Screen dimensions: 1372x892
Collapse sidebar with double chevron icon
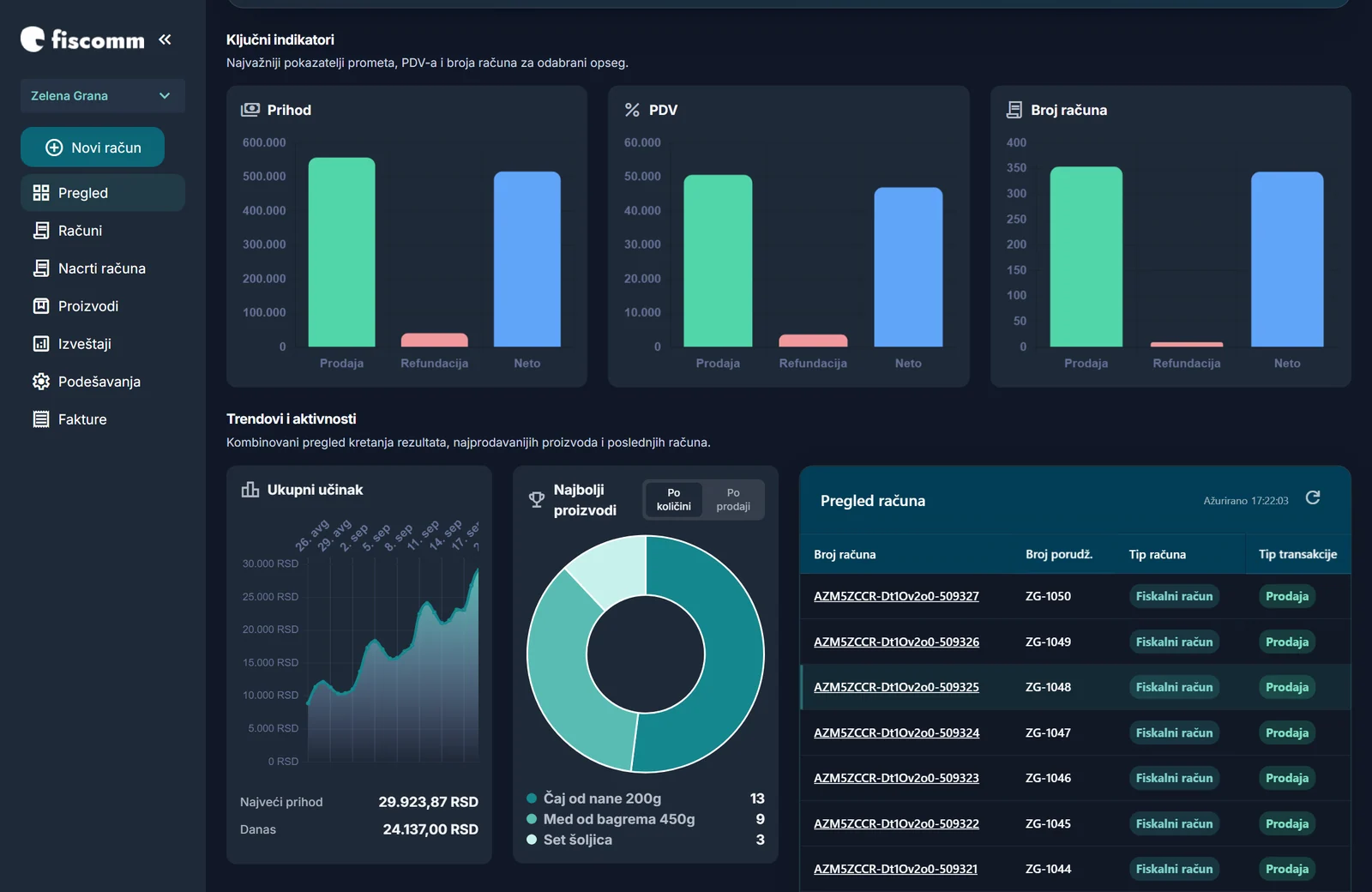[x=165, y=39]
